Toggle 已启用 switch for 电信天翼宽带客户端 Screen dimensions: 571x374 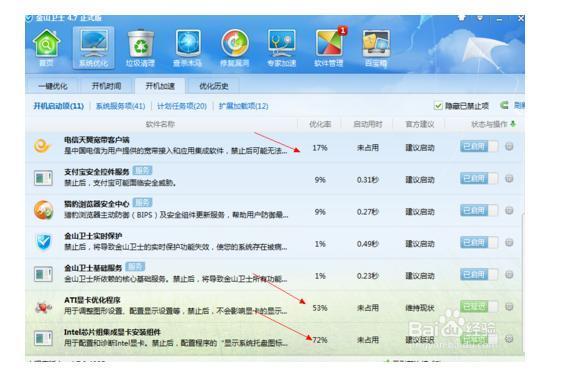click(x=479, y=146)
